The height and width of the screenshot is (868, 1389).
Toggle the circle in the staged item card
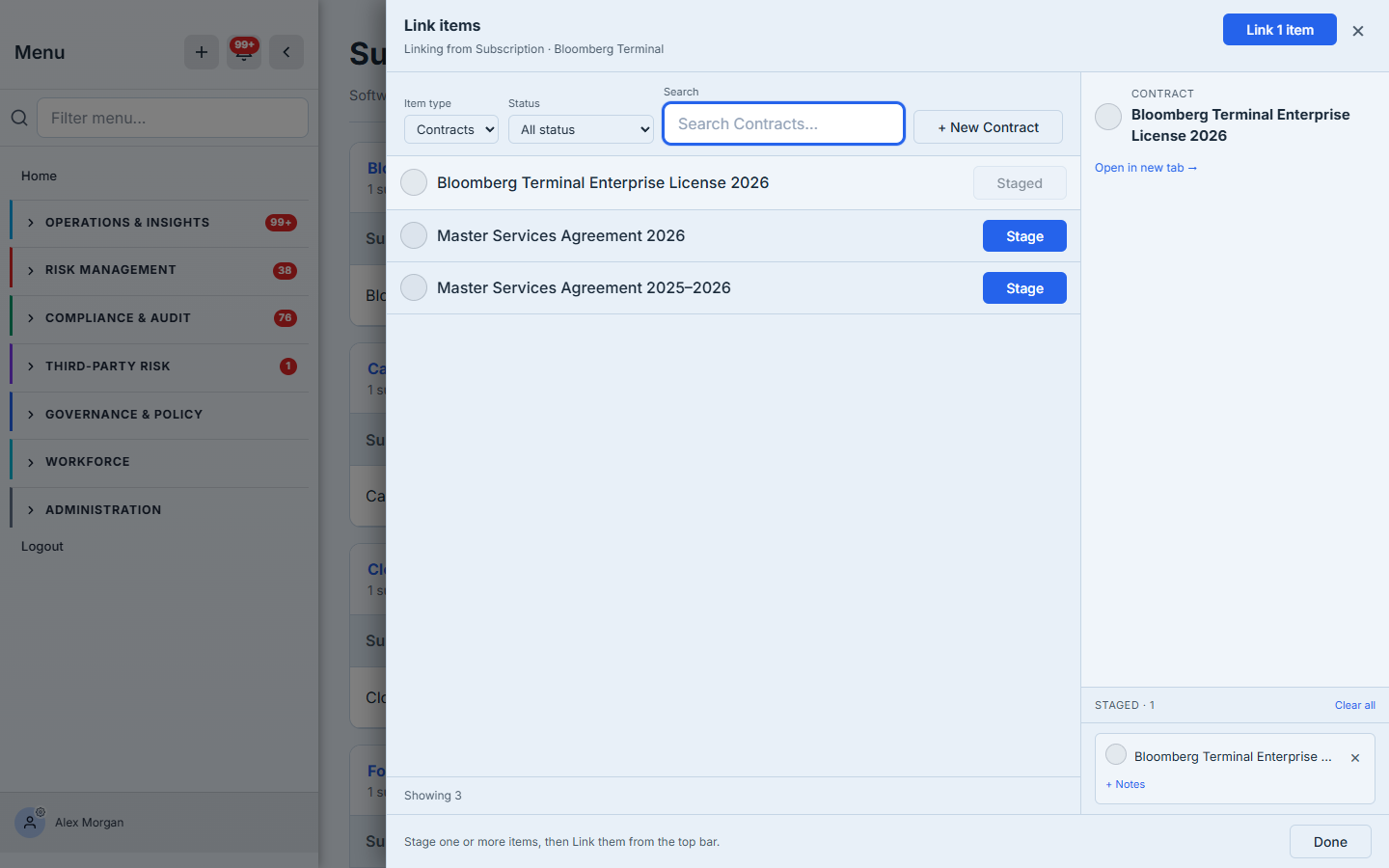click(1116, 754)
